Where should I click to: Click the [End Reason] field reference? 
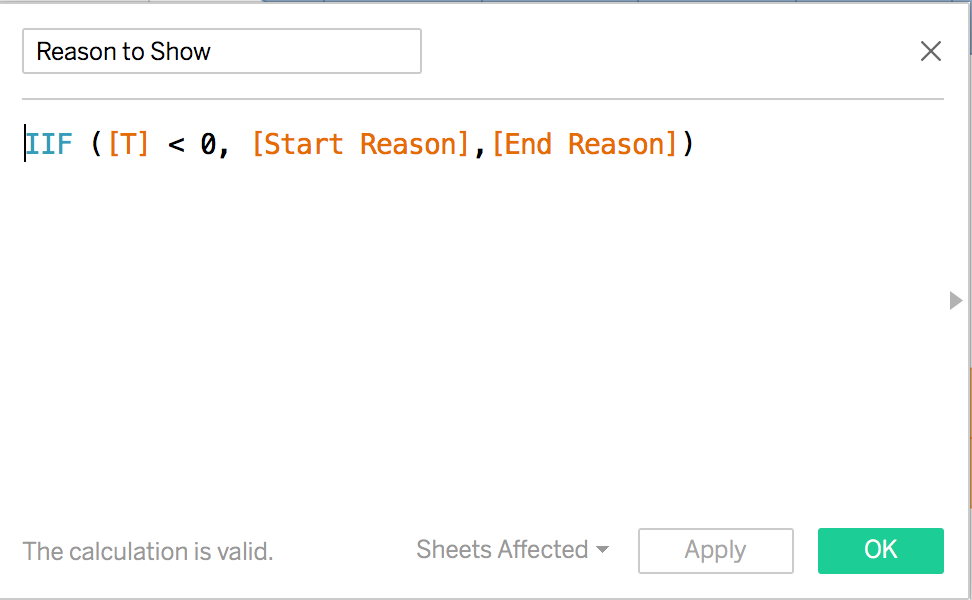585,144
